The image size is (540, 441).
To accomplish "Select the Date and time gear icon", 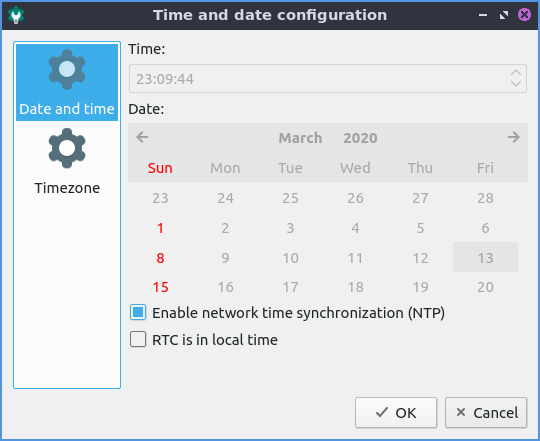I will point(67,69).
